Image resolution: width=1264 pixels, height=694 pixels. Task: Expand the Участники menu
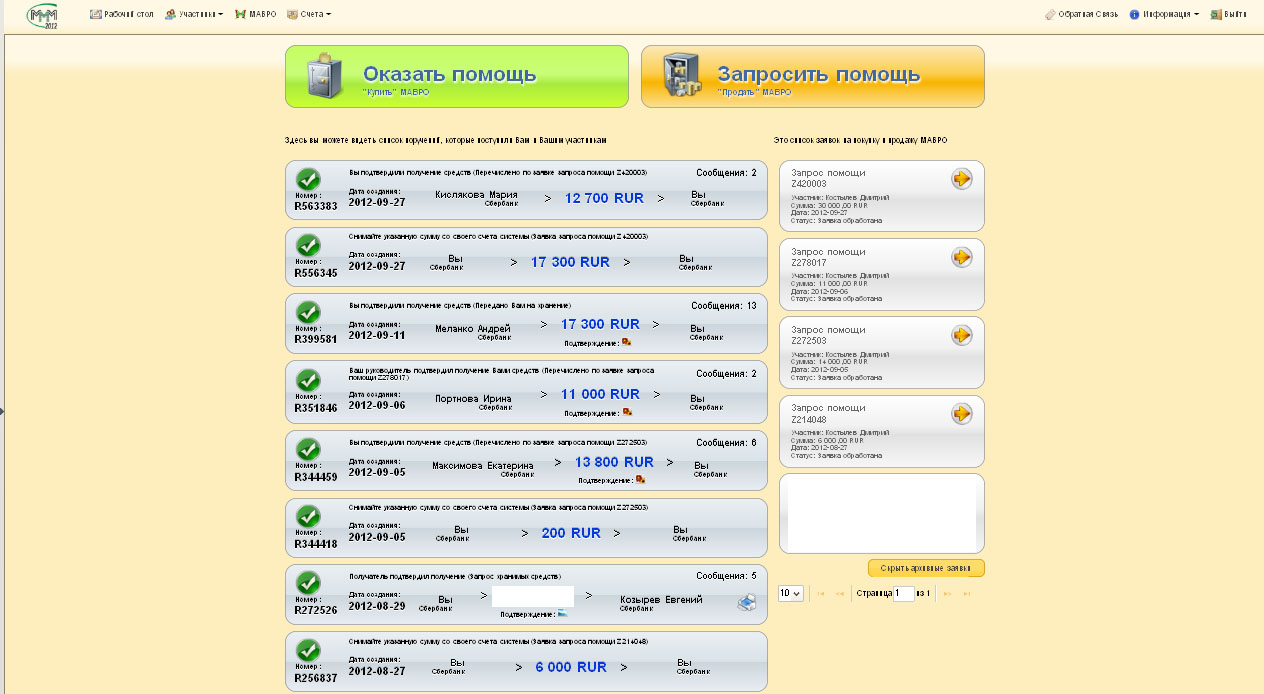(194, 15)
